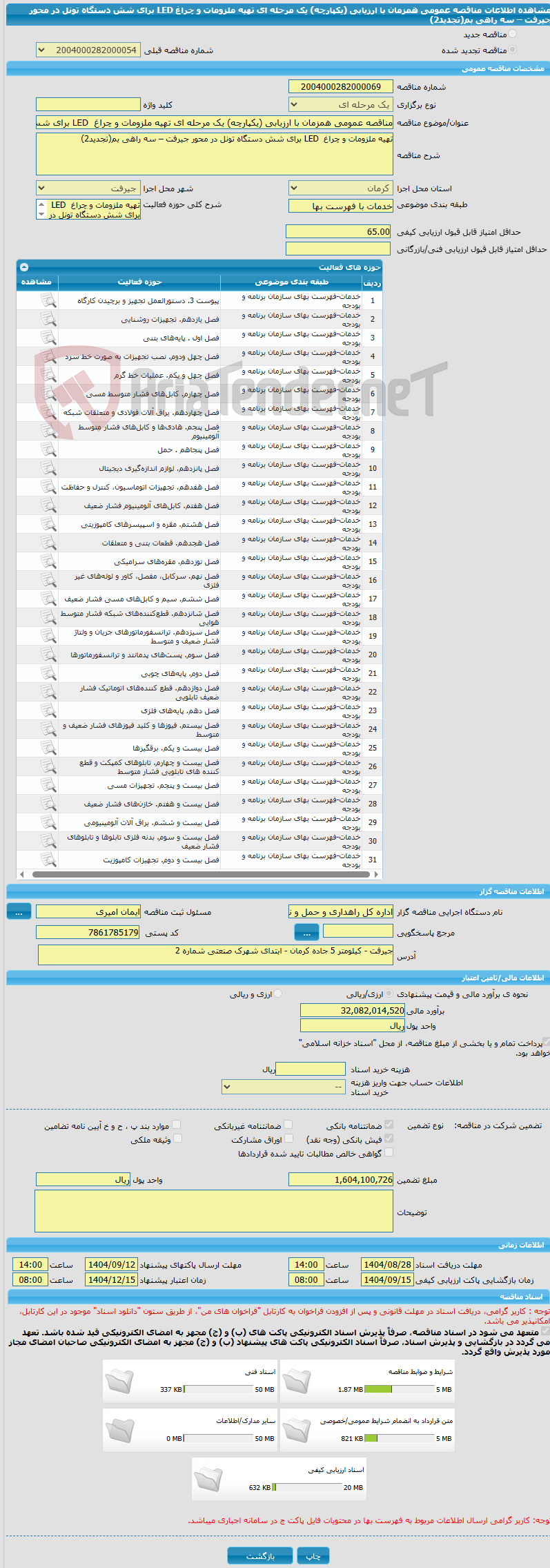550x1568 pixels.
Task: Toggle the فیش بانکی (وجه نقد) checkbox
Action: [389, 1139]
